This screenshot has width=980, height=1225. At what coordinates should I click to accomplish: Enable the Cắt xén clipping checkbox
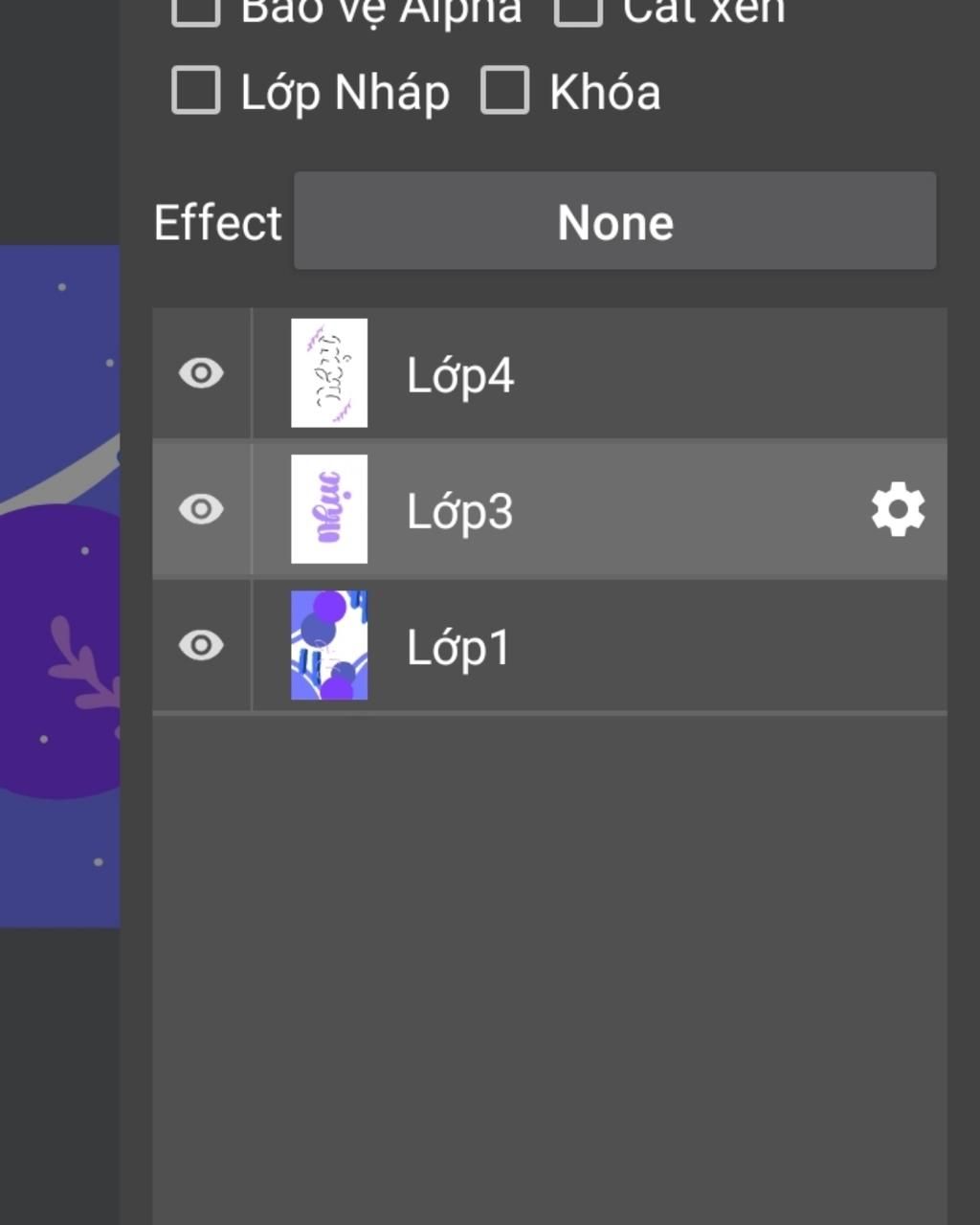click(578, 10)
